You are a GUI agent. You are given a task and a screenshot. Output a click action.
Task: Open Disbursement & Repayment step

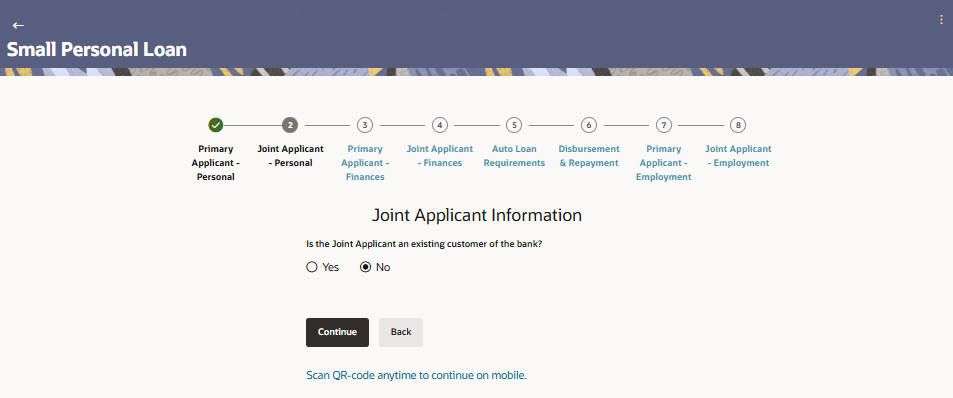(x=589, y=156)
